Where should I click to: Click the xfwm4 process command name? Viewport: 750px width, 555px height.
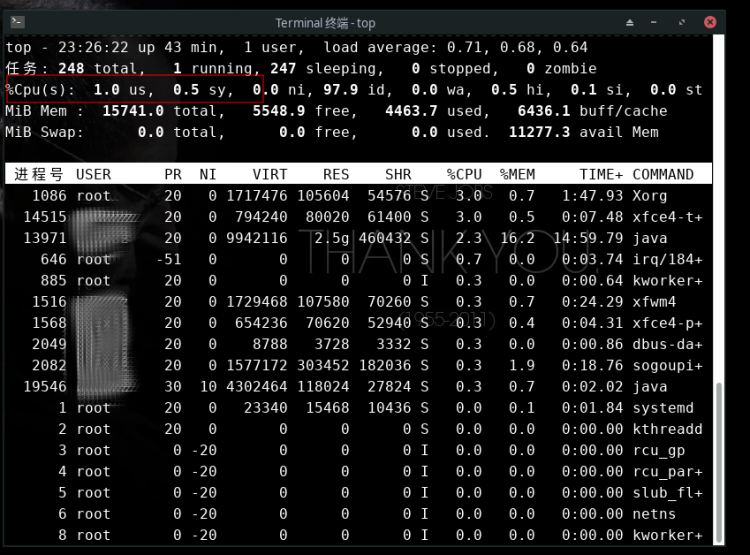(x=654, y=302)
